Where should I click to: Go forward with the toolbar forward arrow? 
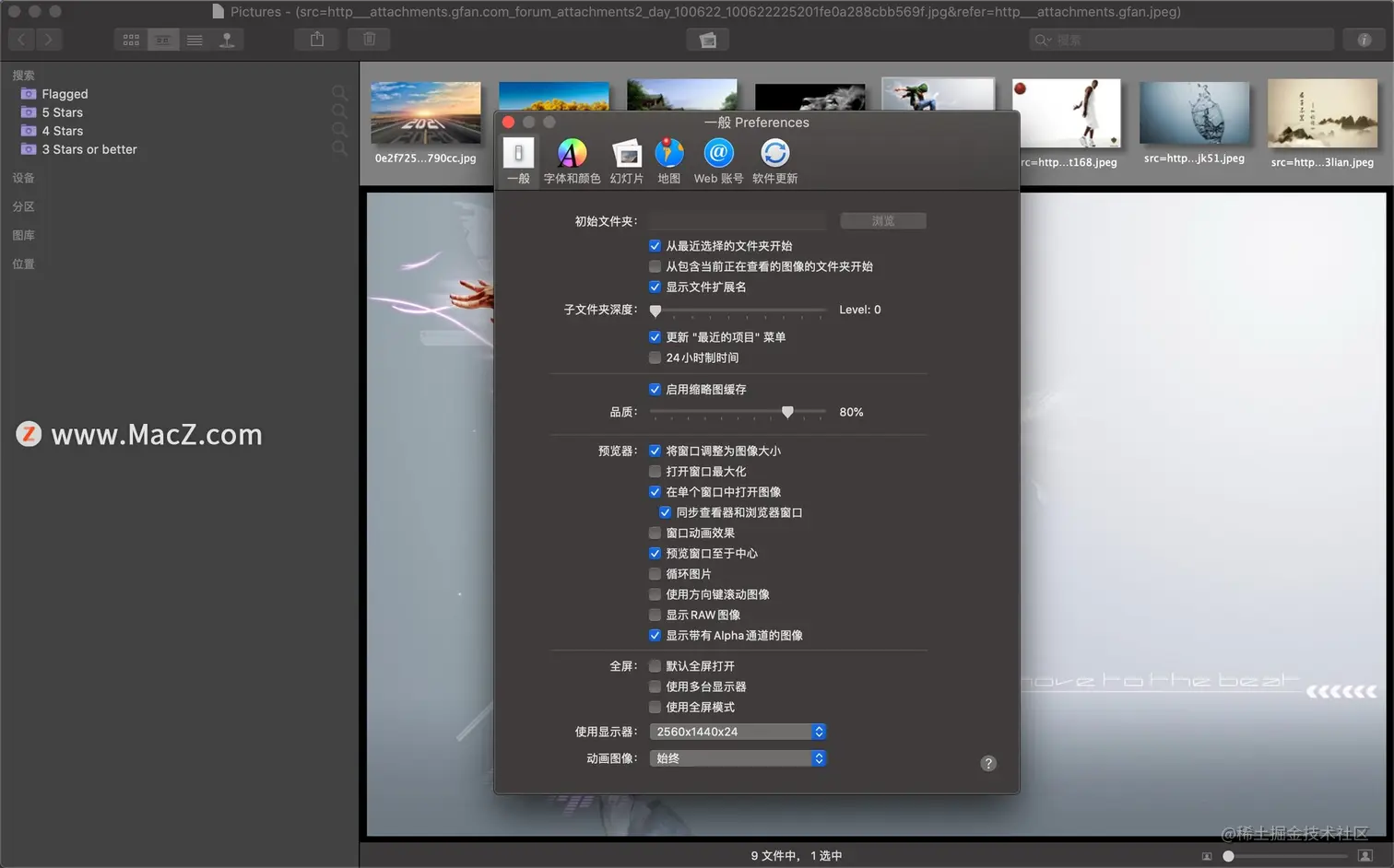[48, 40]
